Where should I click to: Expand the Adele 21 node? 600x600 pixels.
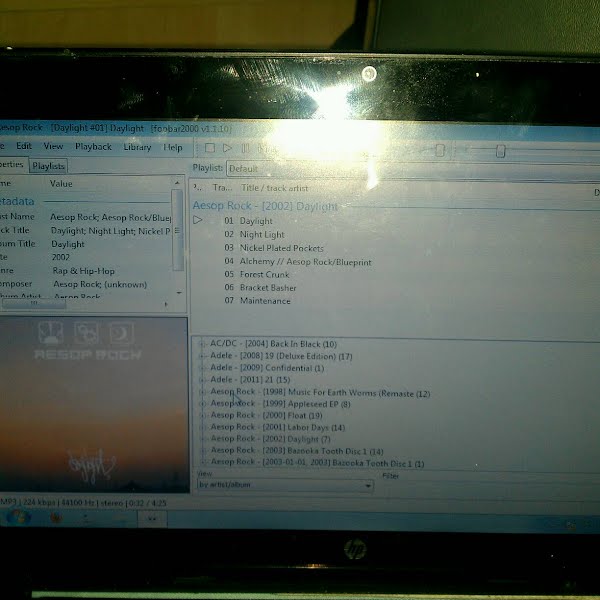pos(202,380)
